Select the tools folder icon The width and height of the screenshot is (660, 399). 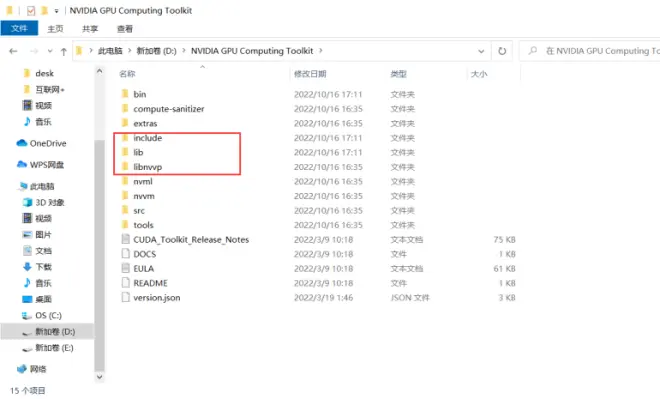(x=125, y=225)
